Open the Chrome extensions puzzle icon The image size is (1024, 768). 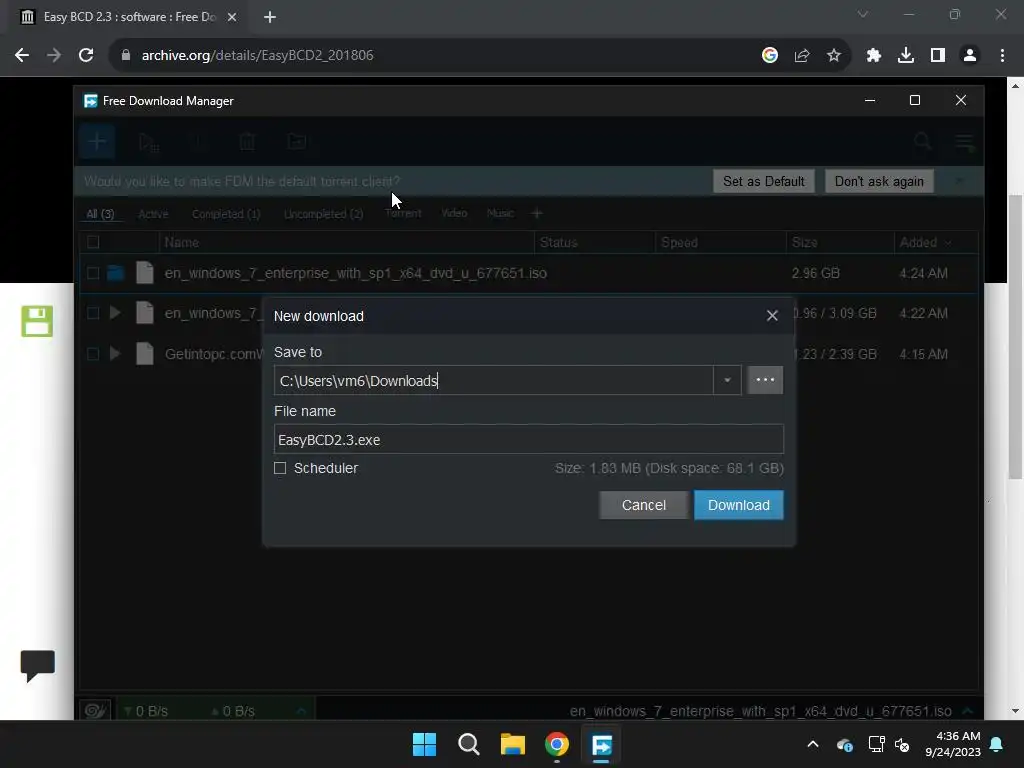pos(874,56)
